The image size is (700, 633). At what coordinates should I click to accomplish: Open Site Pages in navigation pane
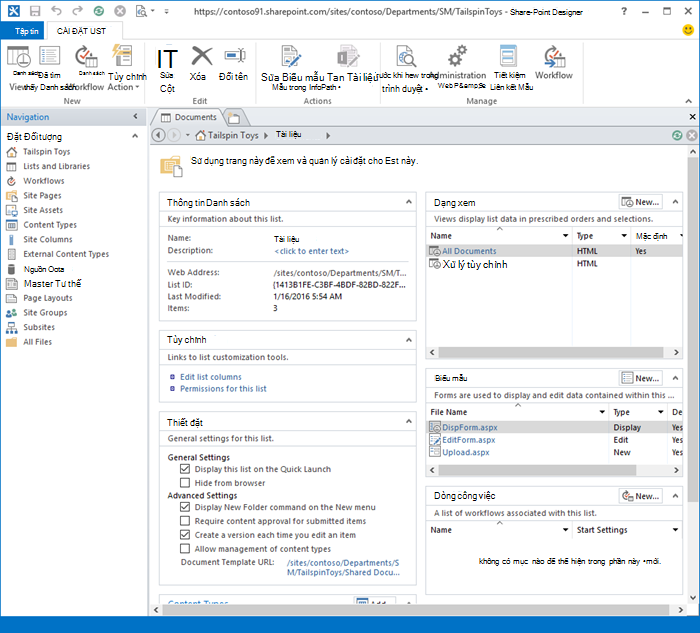click(x=42, y=196)
